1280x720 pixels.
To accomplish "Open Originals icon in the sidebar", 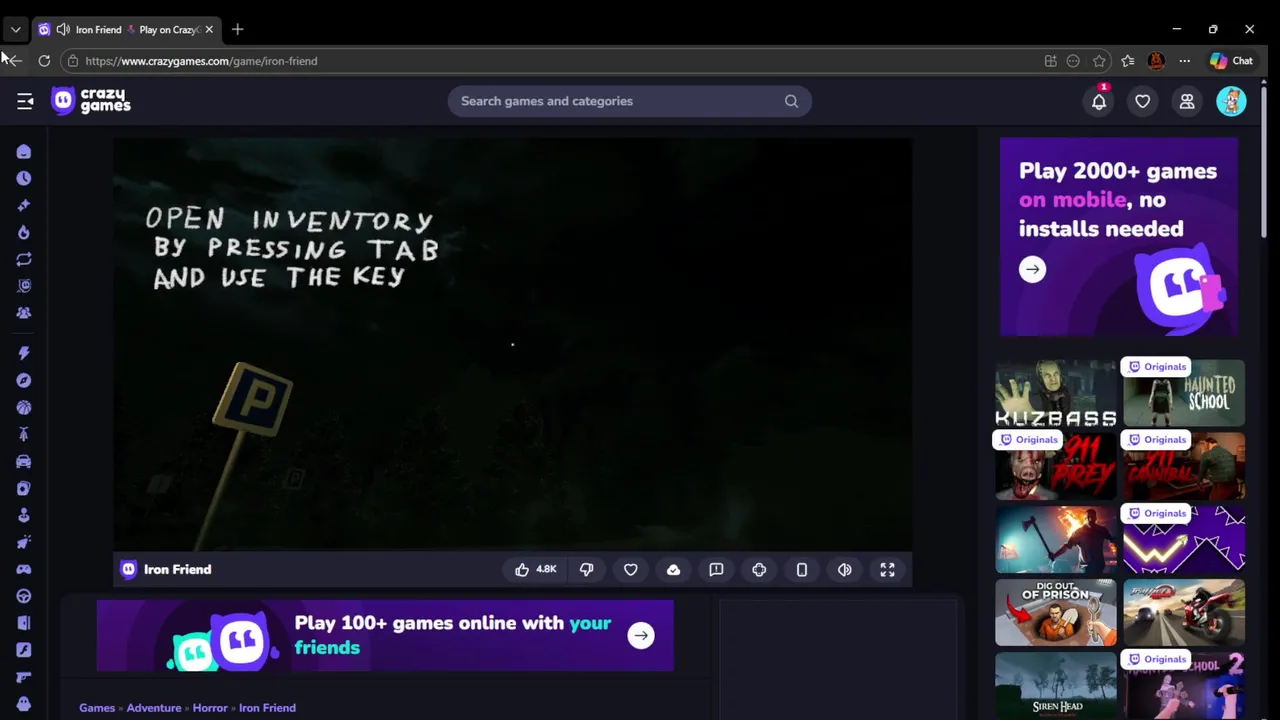I will point(24,286).
